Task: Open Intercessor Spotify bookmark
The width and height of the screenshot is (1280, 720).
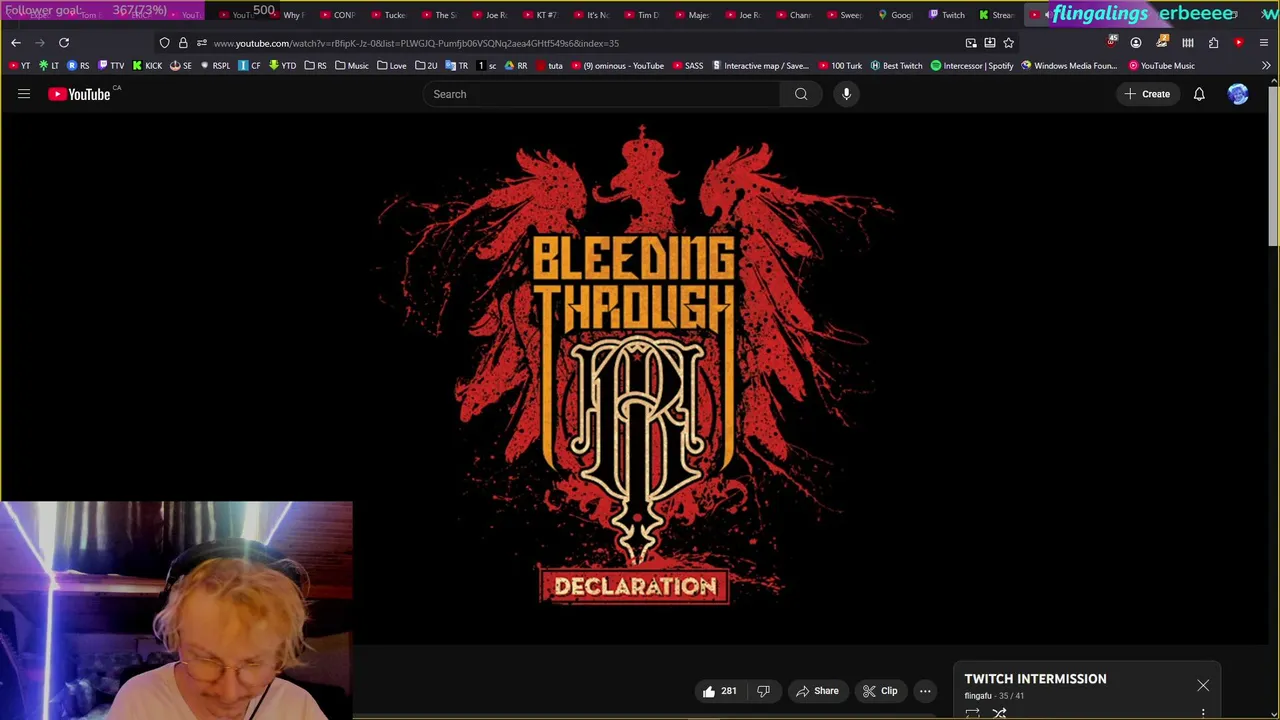Action: pos(972,66)
